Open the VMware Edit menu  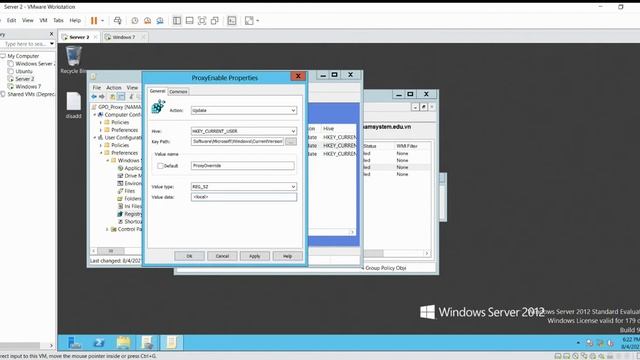point(11,20)
